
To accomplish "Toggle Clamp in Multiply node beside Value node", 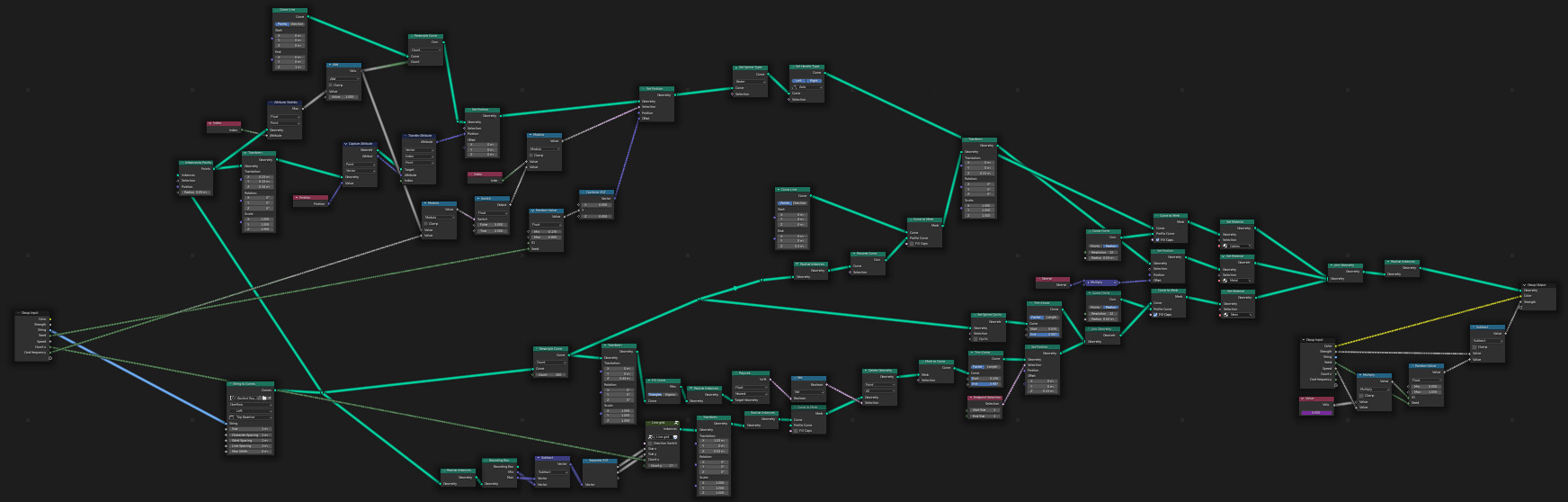I will coord(1361,396).
